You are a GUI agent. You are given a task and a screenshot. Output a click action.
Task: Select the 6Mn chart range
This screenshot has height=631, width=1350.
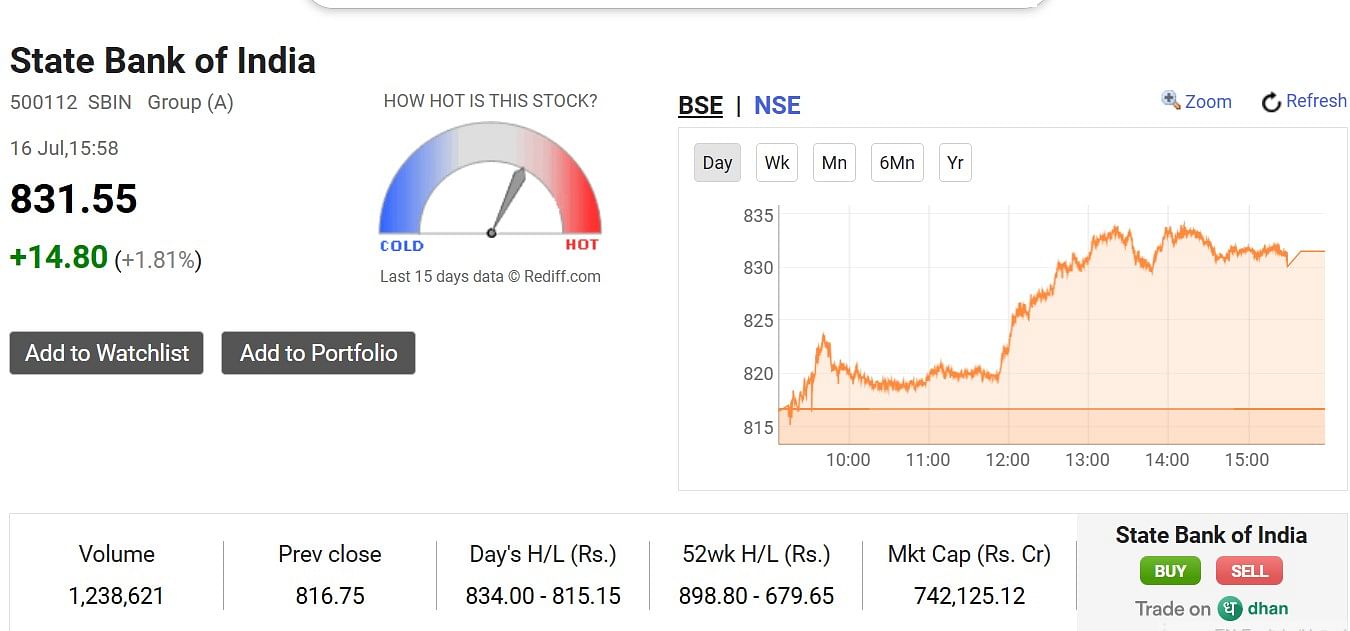(x=897, y=163)
